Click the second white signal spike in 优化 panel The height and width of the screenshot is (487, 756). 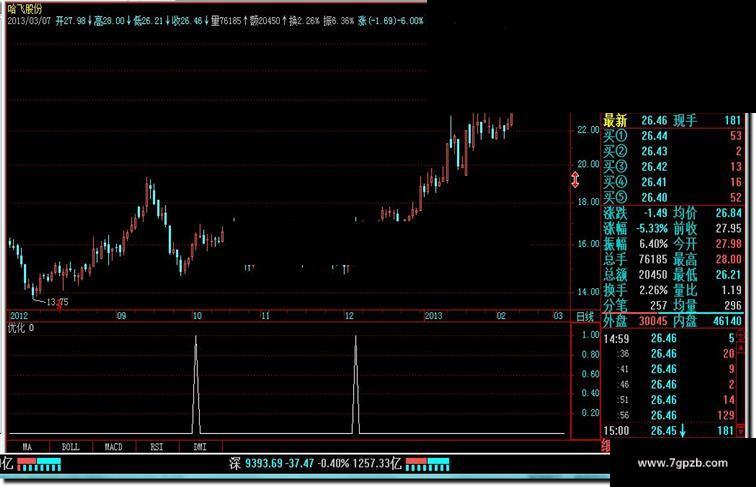(x=356, y=384)
